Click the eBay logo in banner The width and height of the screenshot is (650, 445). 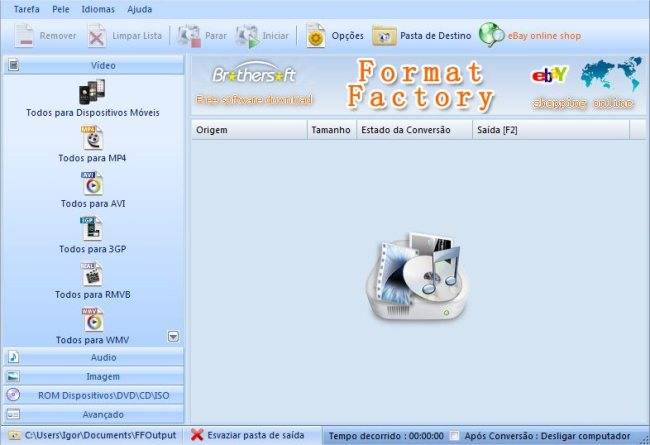click(x=550, y=75)
